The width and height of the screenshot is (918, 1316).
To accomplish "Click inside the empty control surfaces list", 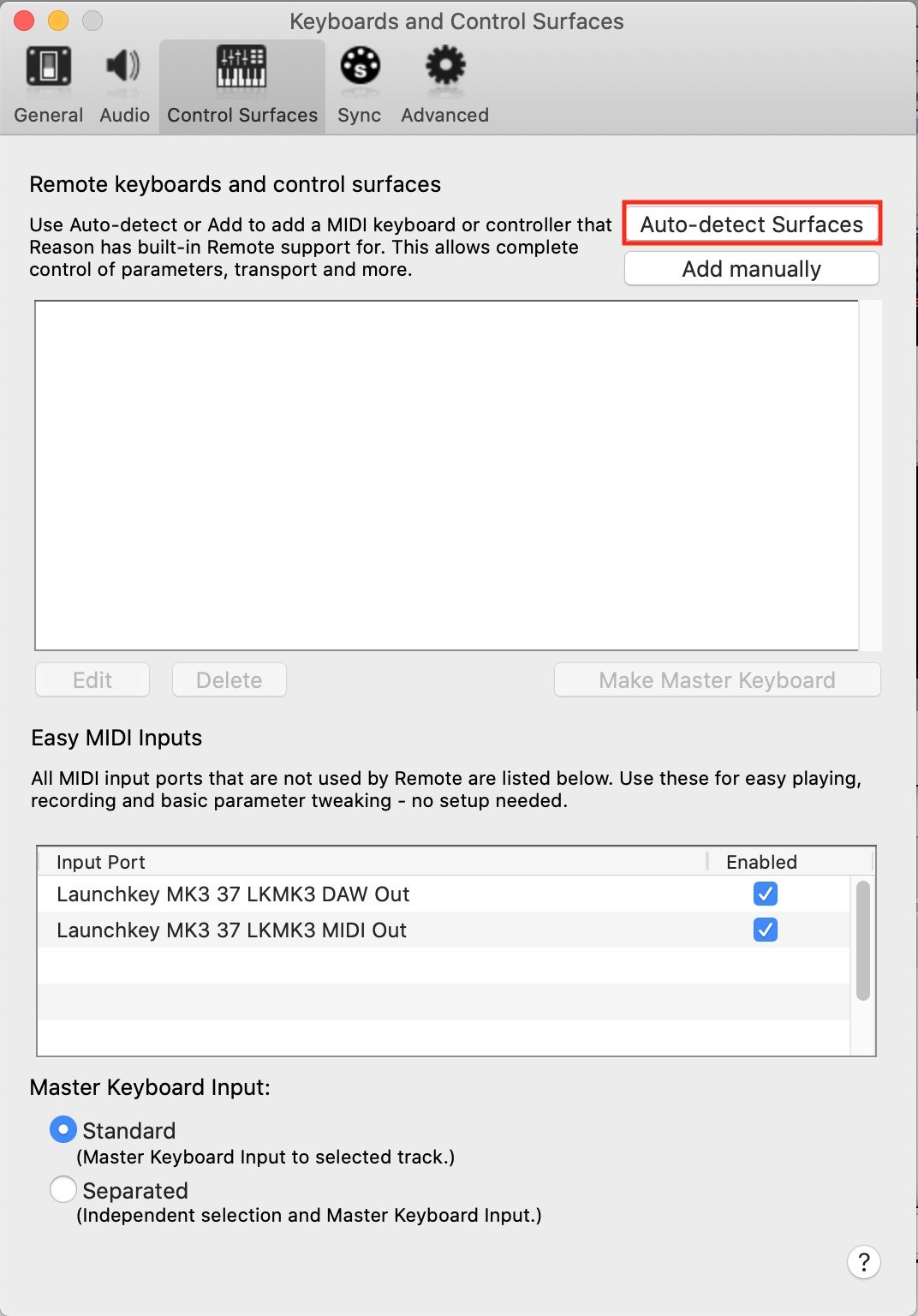I will 446,476.
